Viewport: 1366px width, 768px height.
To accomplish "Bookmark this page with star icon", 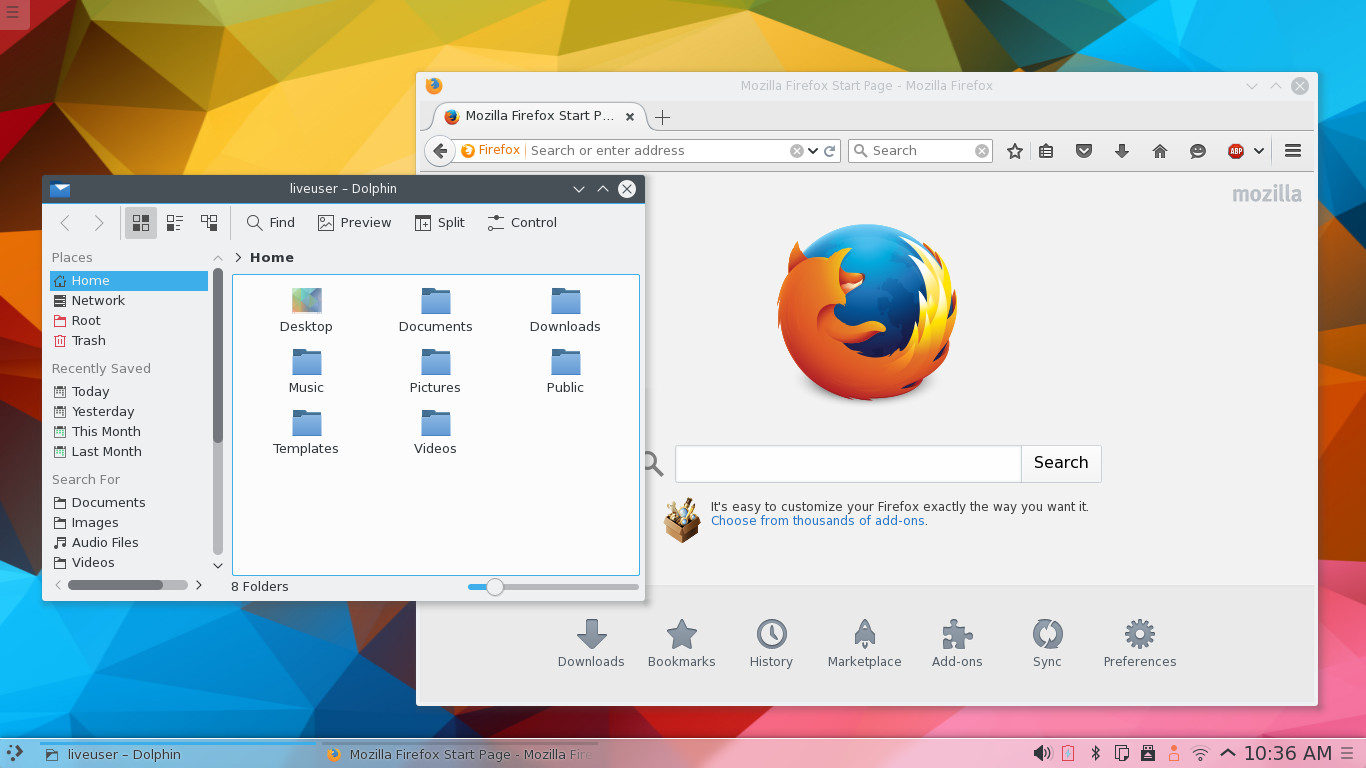I will [x=1015, y=151].
